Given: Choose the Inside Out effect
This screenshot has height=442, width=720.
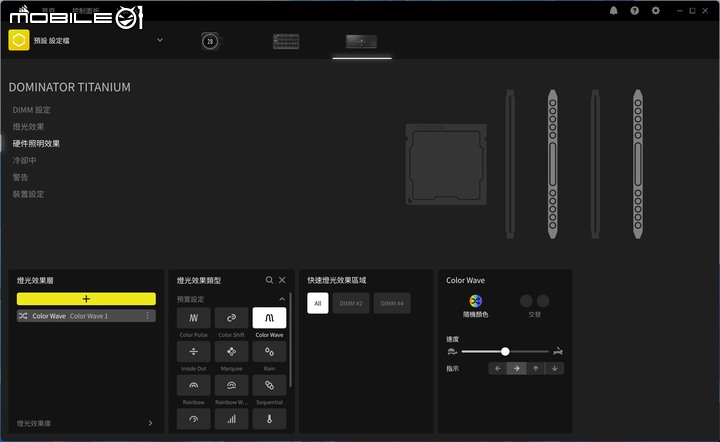Looking at the screenshot, I should (194, 352).
